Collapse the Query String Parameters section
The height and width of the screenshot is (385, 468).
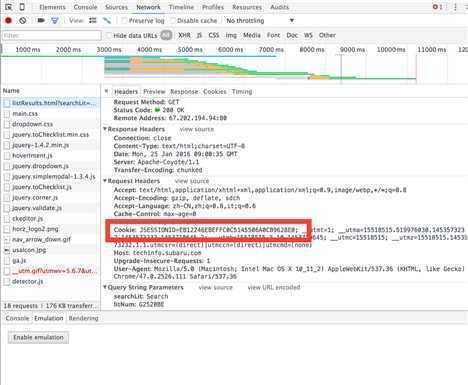[105, 287]
